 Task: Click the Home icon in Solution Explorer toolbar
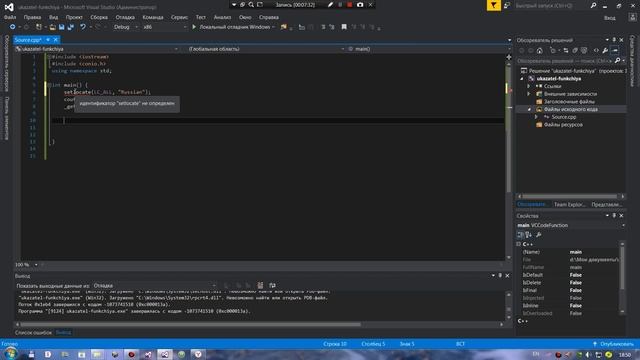(540, 51)
